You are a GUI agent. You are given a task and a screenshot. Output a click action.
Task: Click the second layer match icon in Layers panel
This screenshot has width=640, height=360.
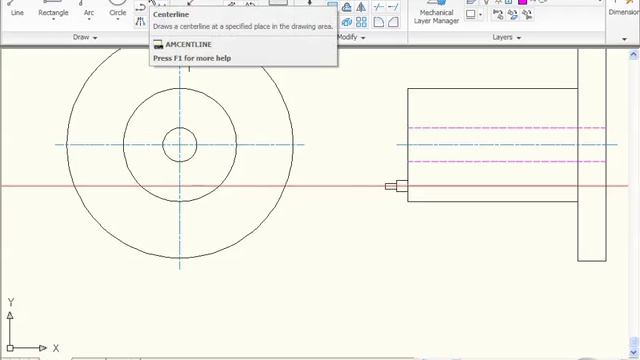point(512,15)
